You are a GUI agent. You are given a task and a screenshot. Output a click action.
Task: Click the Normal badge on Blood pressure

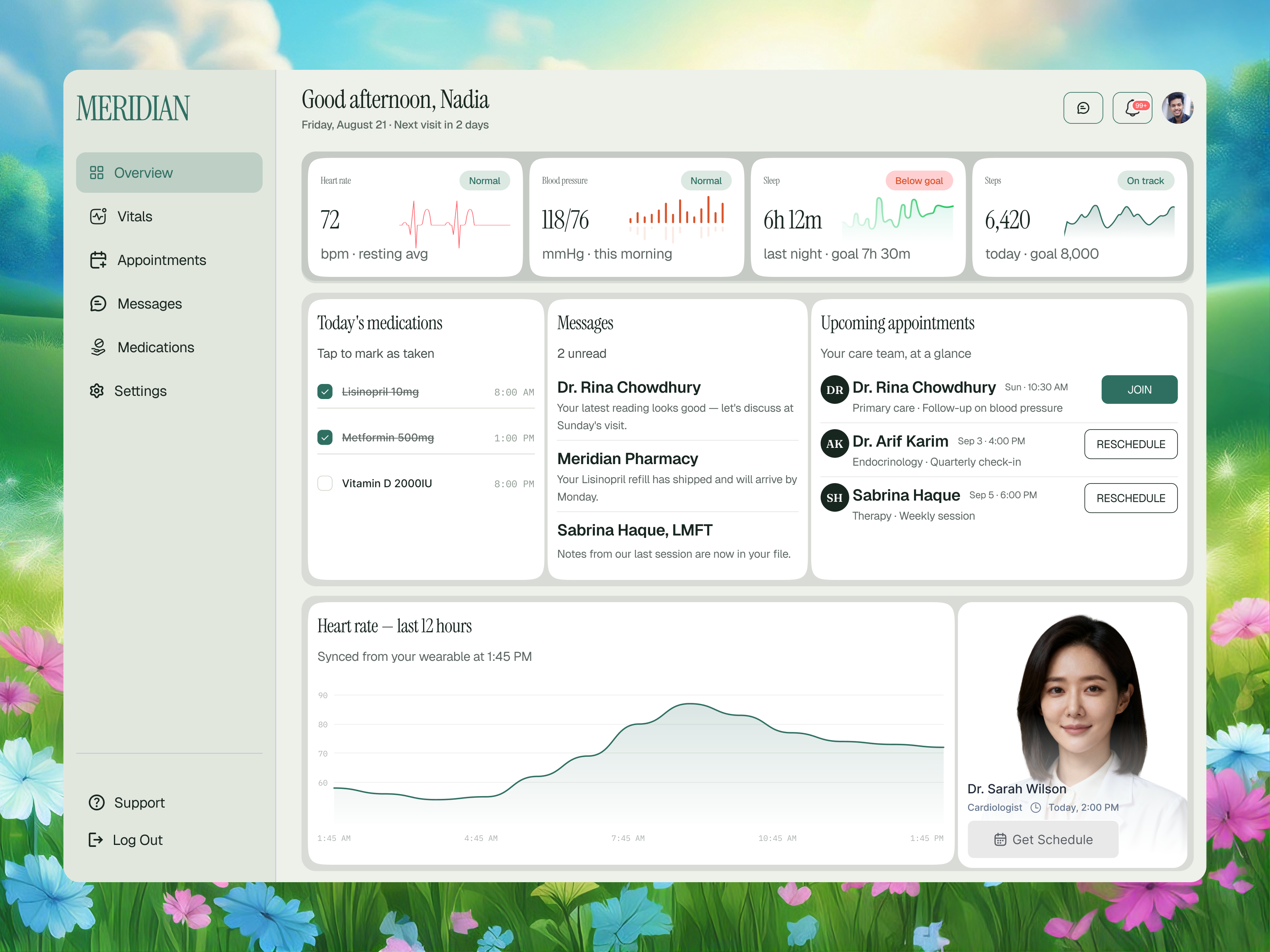point(706,181)
